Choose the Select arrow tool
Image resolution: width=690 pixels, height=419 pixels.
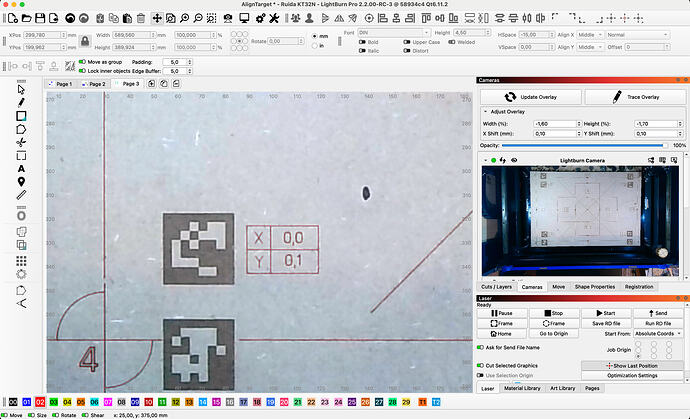(21, 90)
